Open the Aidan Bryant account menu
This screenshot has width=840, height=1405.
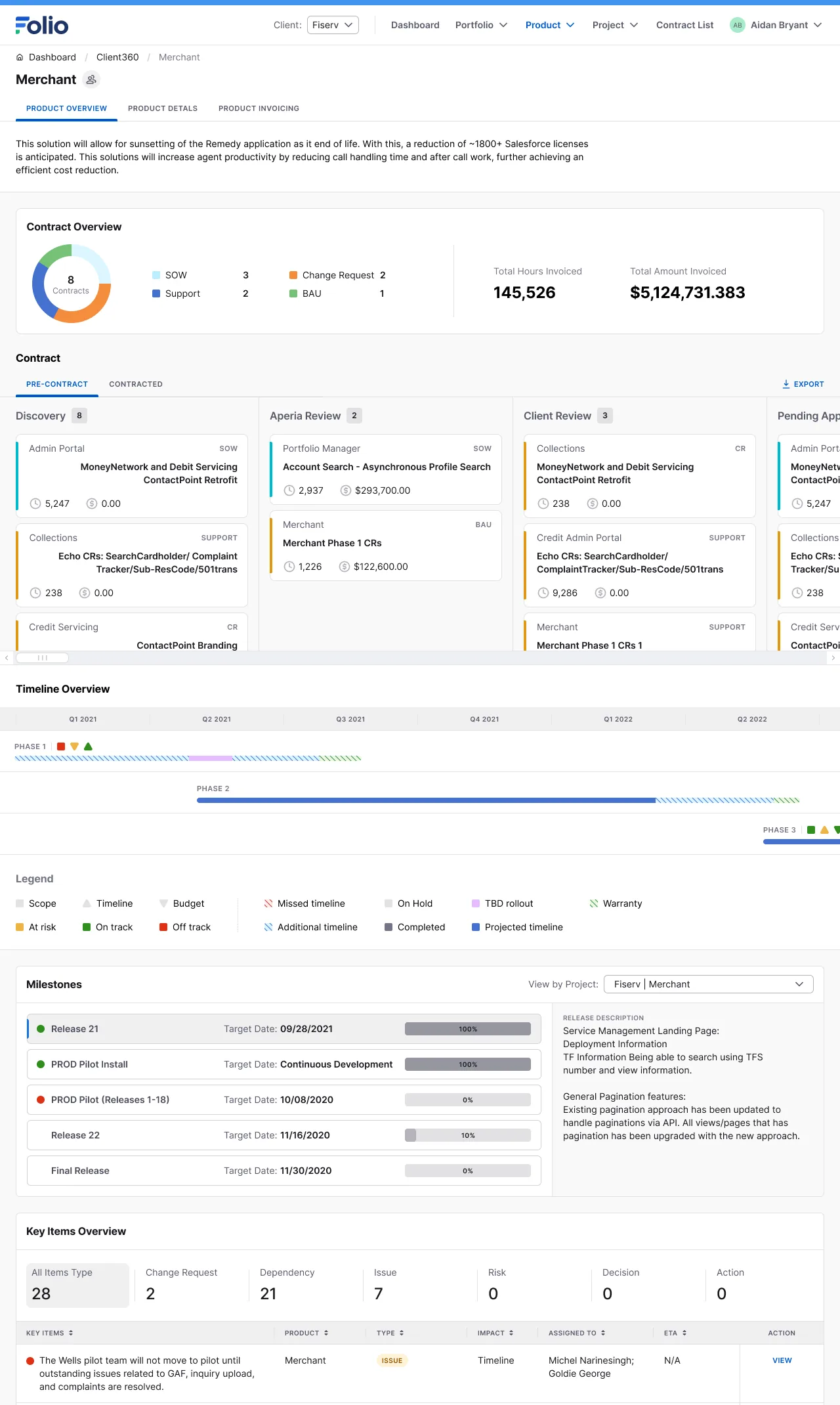pyautogui.click(x=776, y=25)
